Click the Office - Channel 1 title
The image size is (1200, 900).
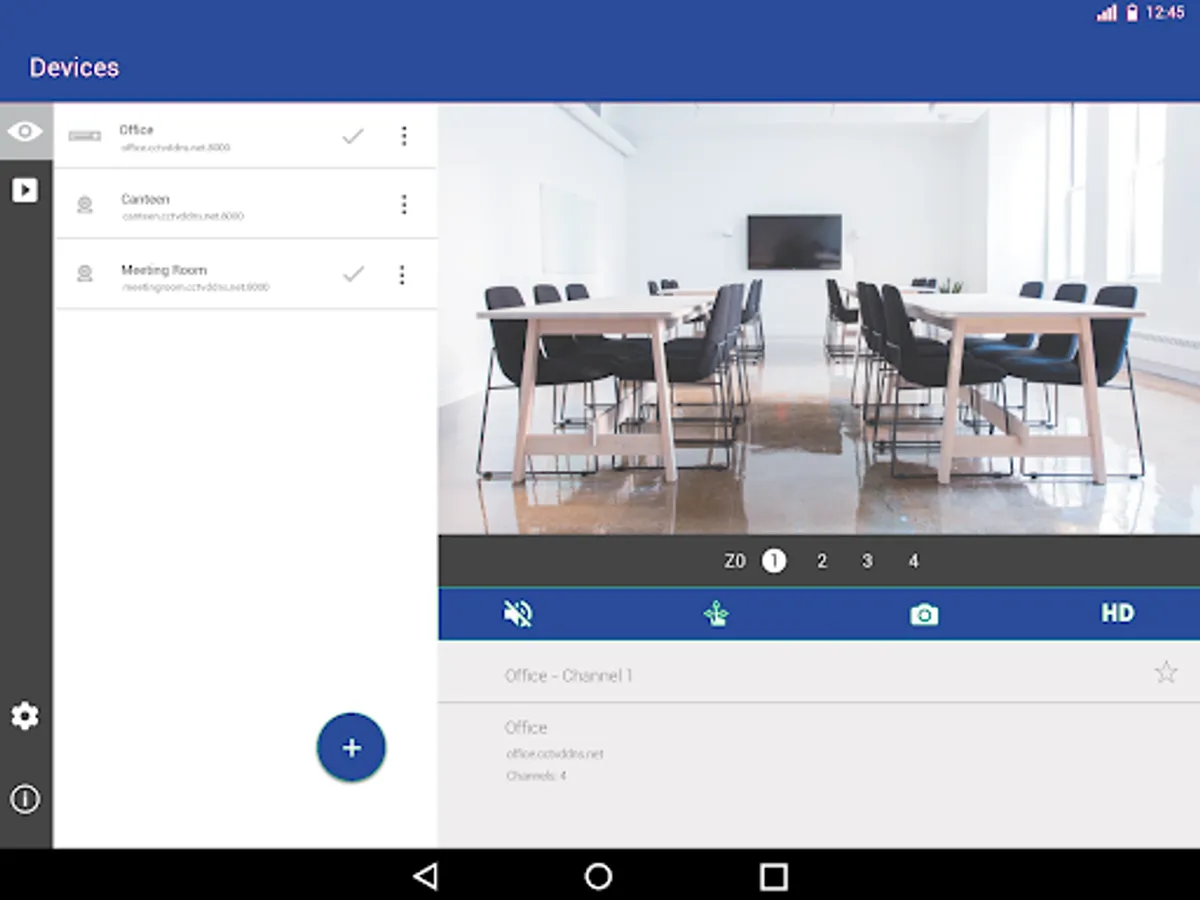pyautogui.click(x=568, y=676)
